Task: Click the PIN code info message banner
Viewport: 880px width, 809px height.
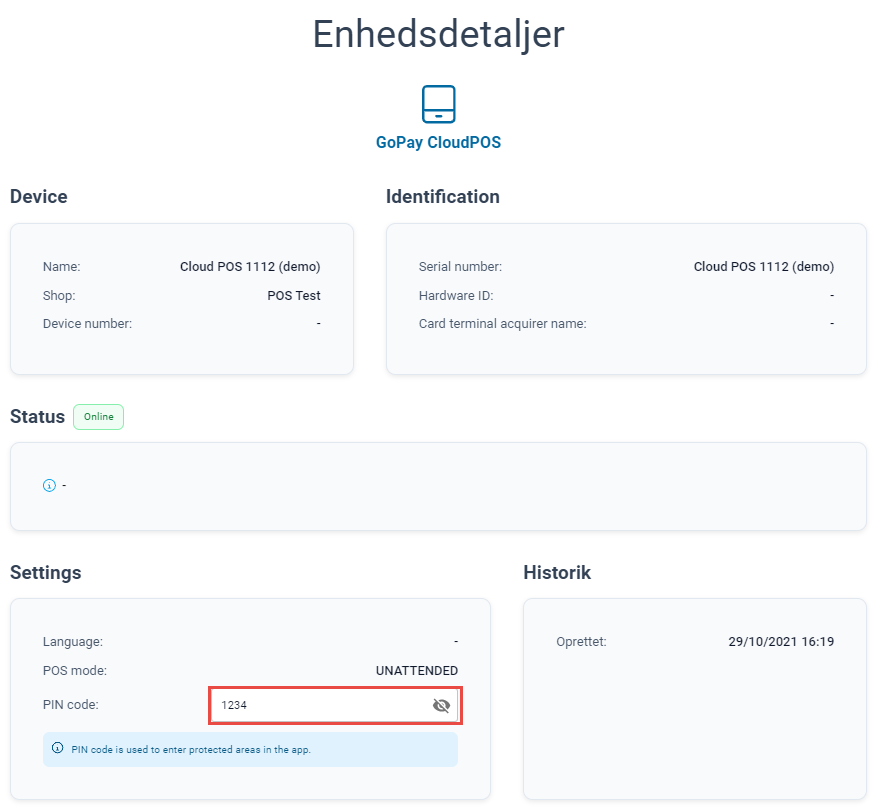Action: pyautogui.click(x=250, y=749)
